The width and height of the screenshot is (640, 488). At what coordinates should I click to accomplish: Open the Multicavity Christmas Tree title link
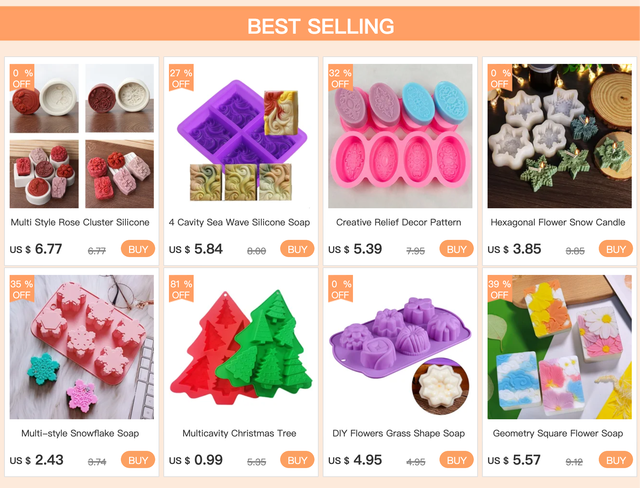[x=239, y=433]
